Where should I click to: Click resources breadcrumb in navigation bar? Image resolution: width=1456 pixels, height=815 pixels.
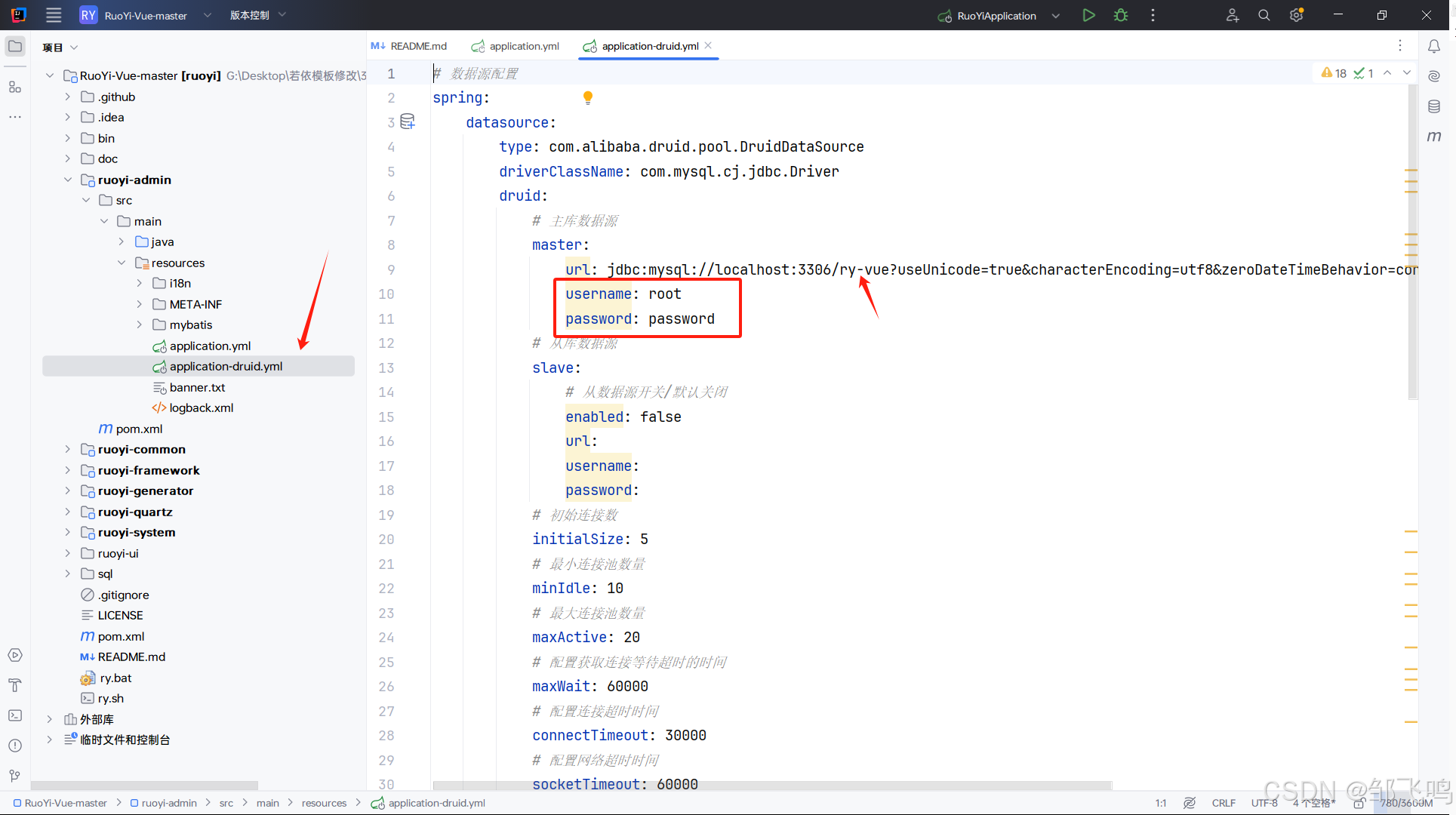tap(324, 803)
